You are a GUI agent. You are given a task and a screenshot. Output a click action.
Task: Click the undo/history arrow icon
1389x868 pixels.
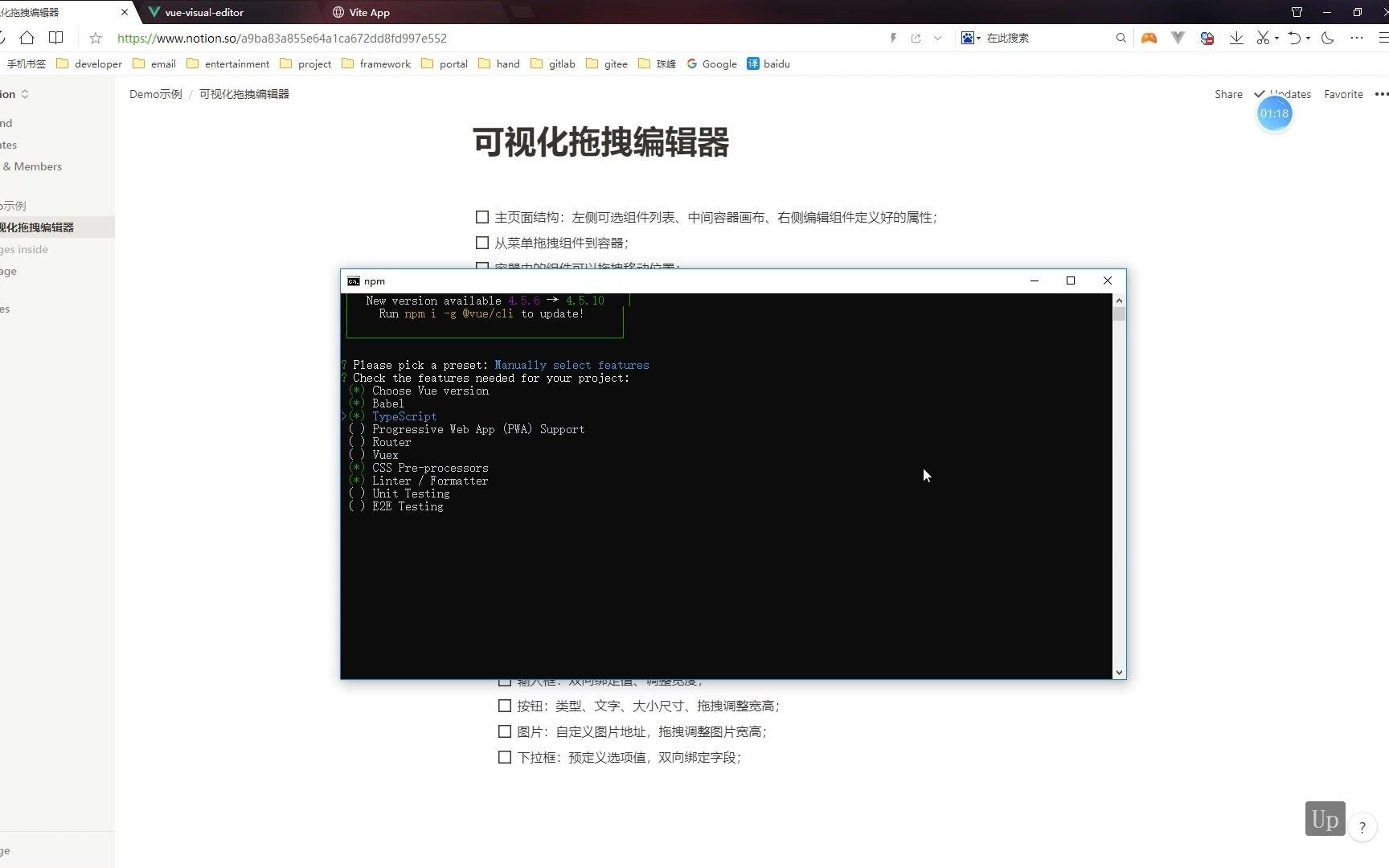click(1294, 38)
